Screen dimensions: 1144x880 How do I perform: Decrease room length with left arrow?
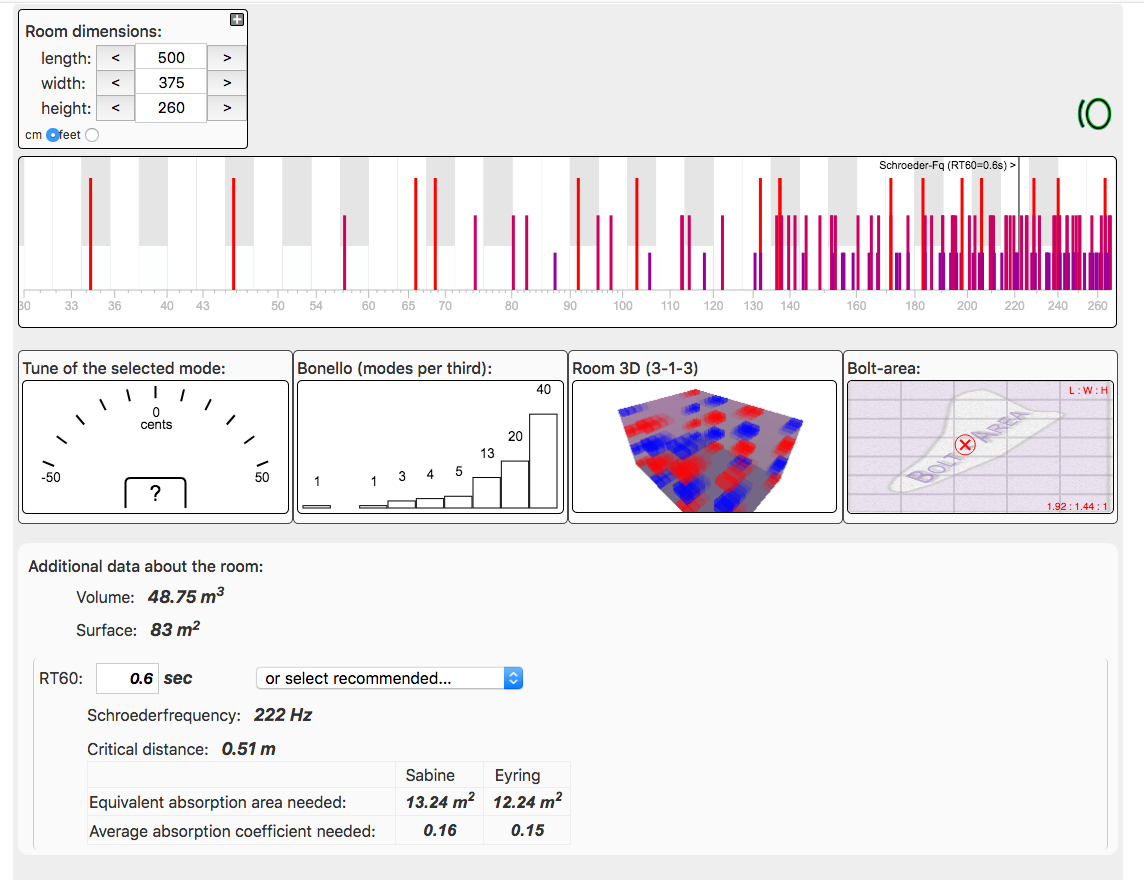115,59
